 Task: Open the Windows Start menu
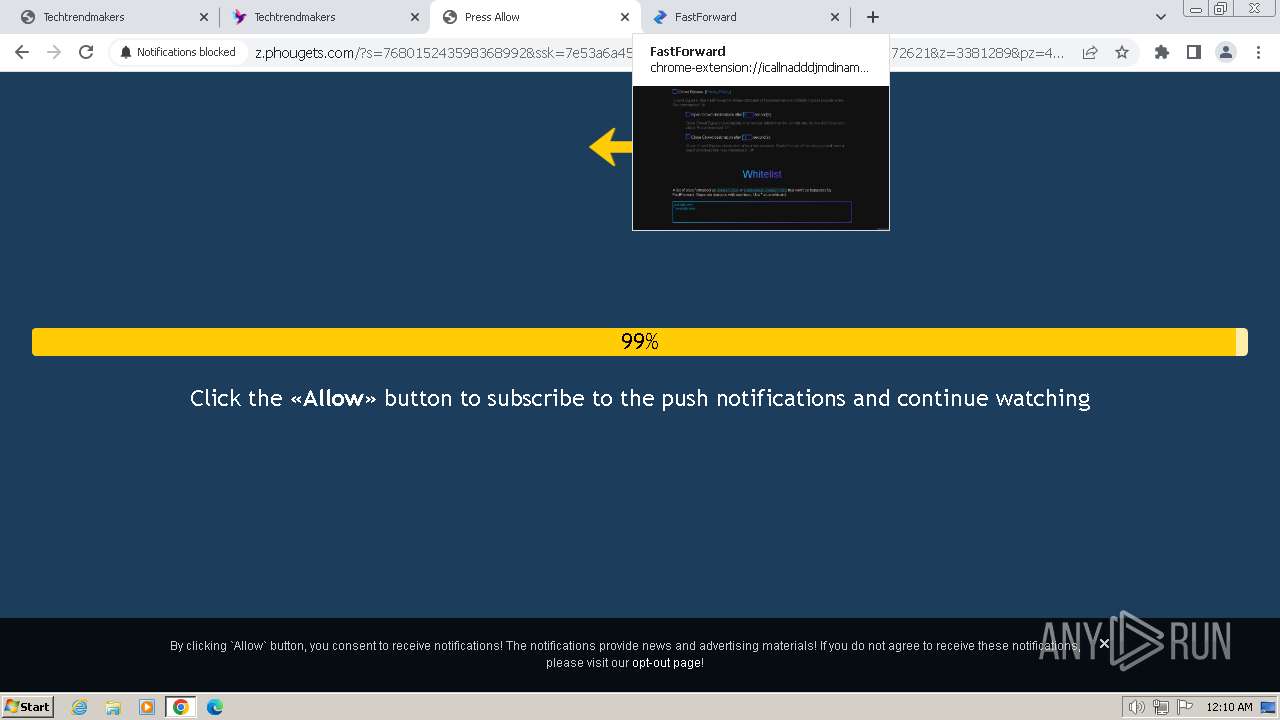tap(28, 706)
